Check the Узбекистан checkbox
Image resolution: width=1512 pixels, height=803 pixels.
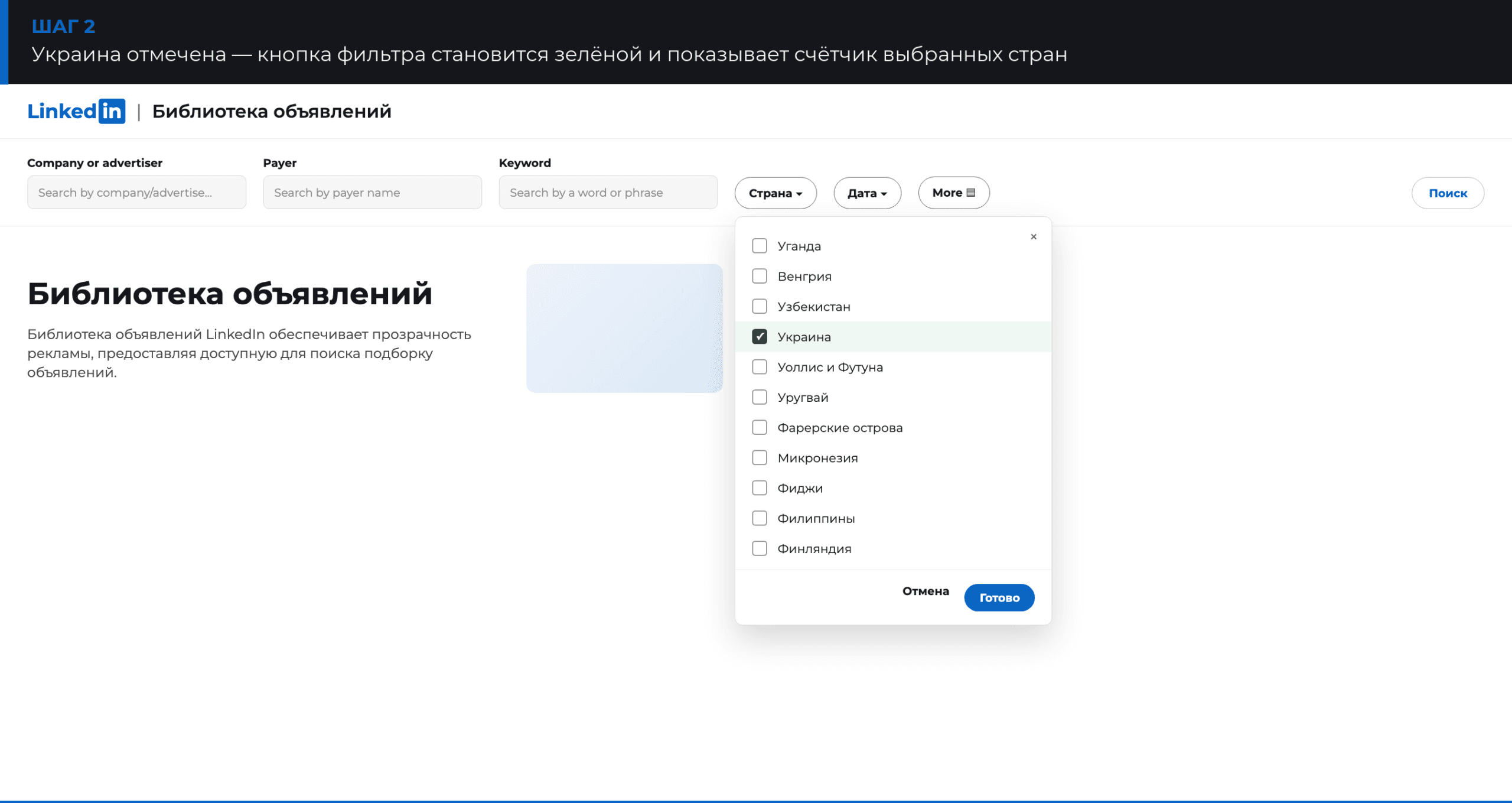(760, 306)
